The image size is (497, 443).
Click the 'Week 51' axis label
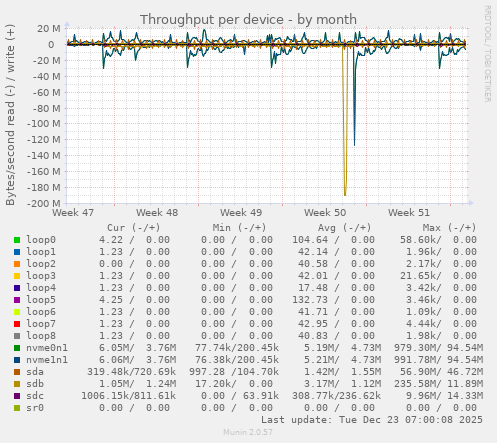pyautogui.click(x=409, y=213)
